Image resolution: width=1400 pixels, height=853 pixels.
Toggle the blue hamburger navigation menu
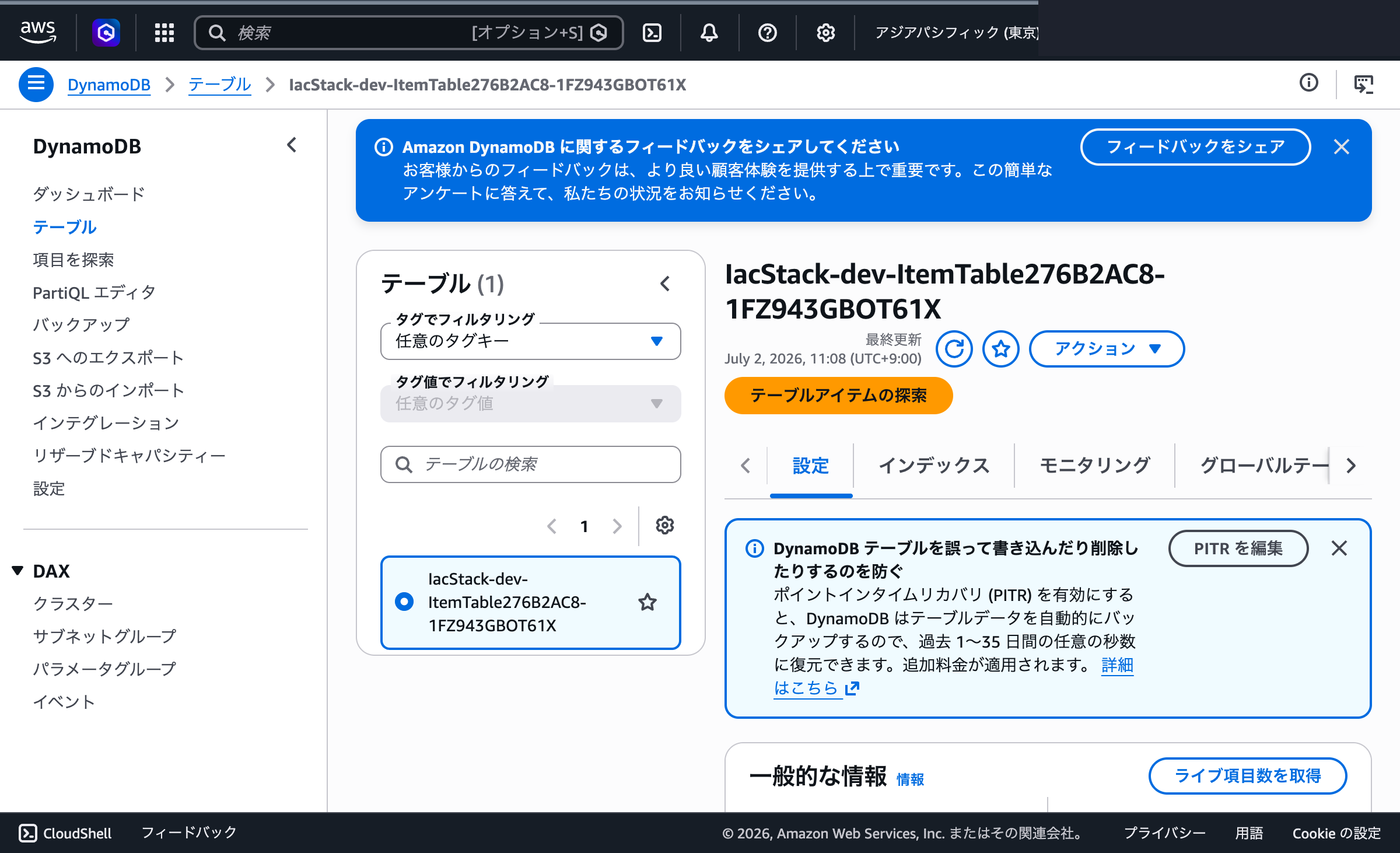coord(36,85)
